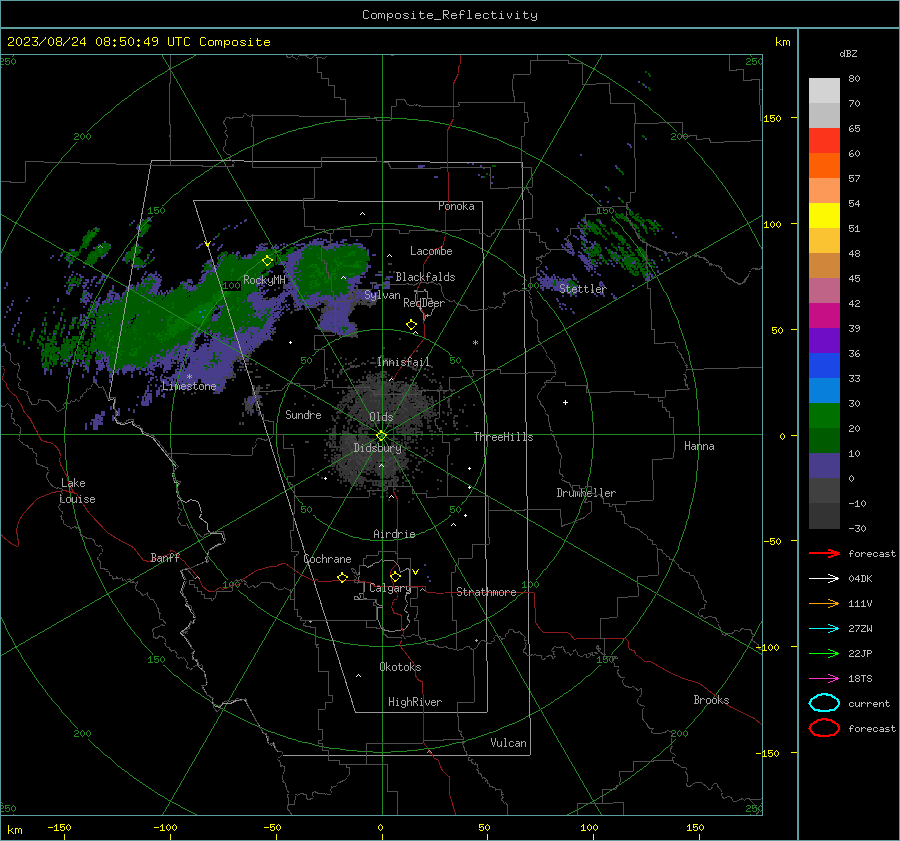Click the Limestone label
Screen dimensions: 900x841
pyautogui.click(x=189, y=386)
